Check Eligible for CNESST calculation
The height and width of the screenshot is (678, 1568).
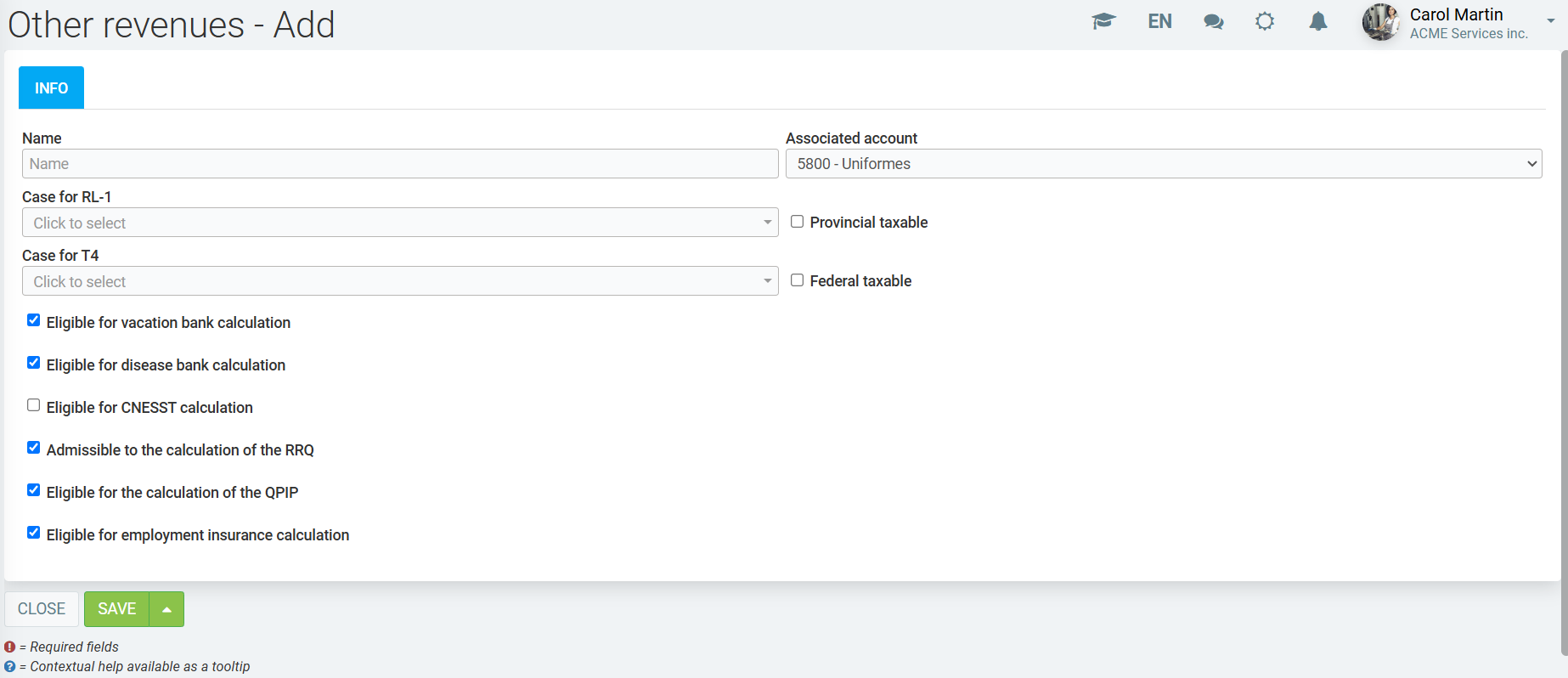pos(34,405)
